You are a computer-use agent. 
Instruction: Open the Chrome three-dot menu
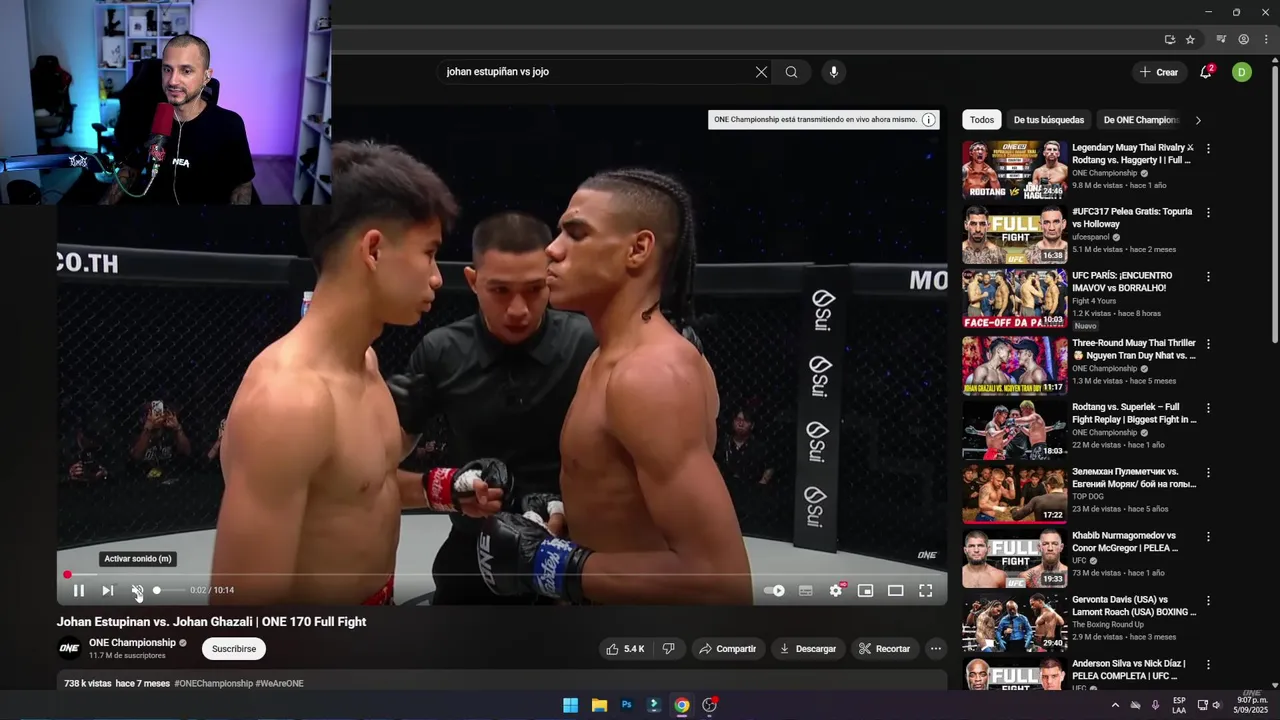[1265, 39]
